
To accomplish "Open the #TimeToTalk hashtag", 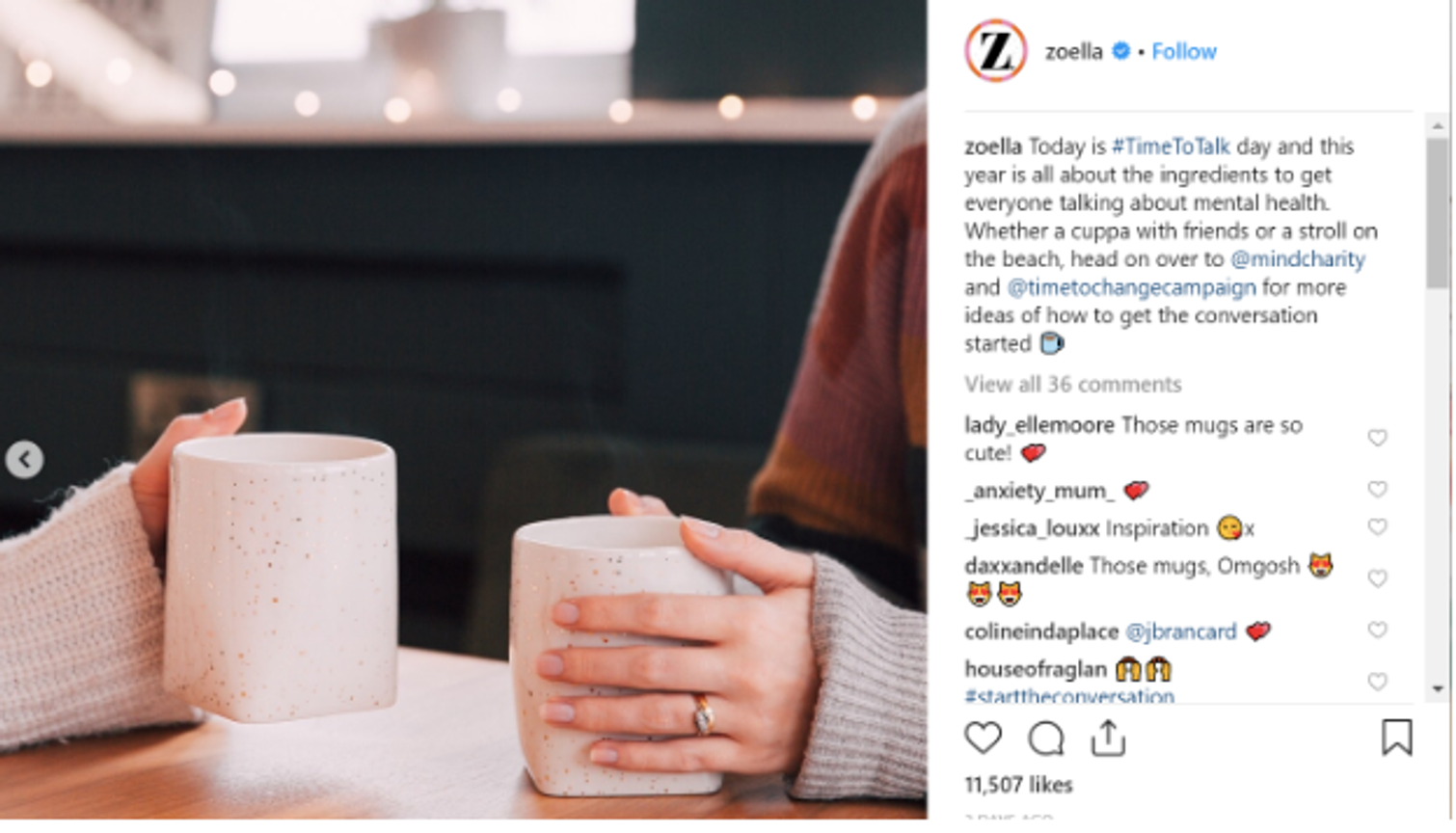I will coord(1171,147).
